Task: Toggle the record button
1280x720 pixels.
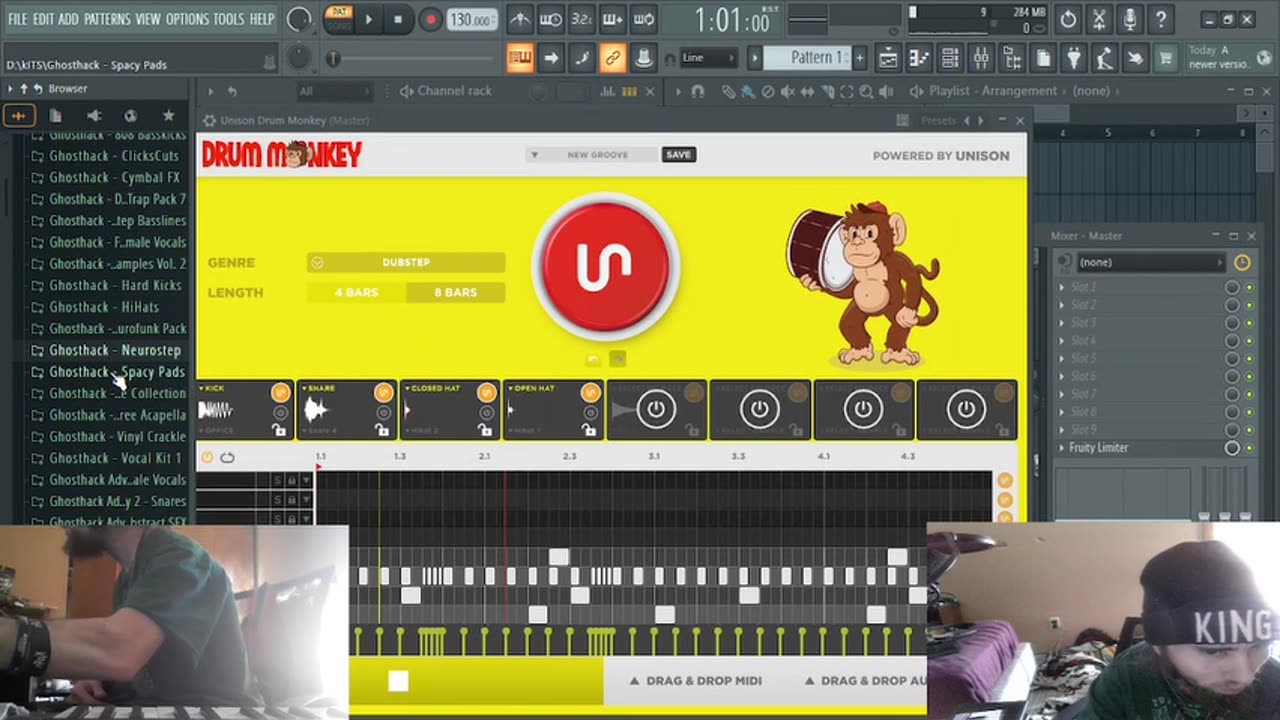Action: [x=430, y=19]
